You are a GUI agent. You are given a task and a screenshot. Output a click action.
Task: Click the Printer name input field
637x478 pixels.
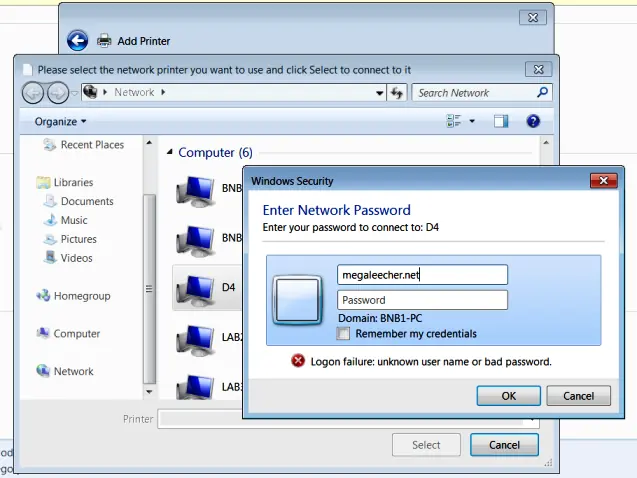pos(349,419)
